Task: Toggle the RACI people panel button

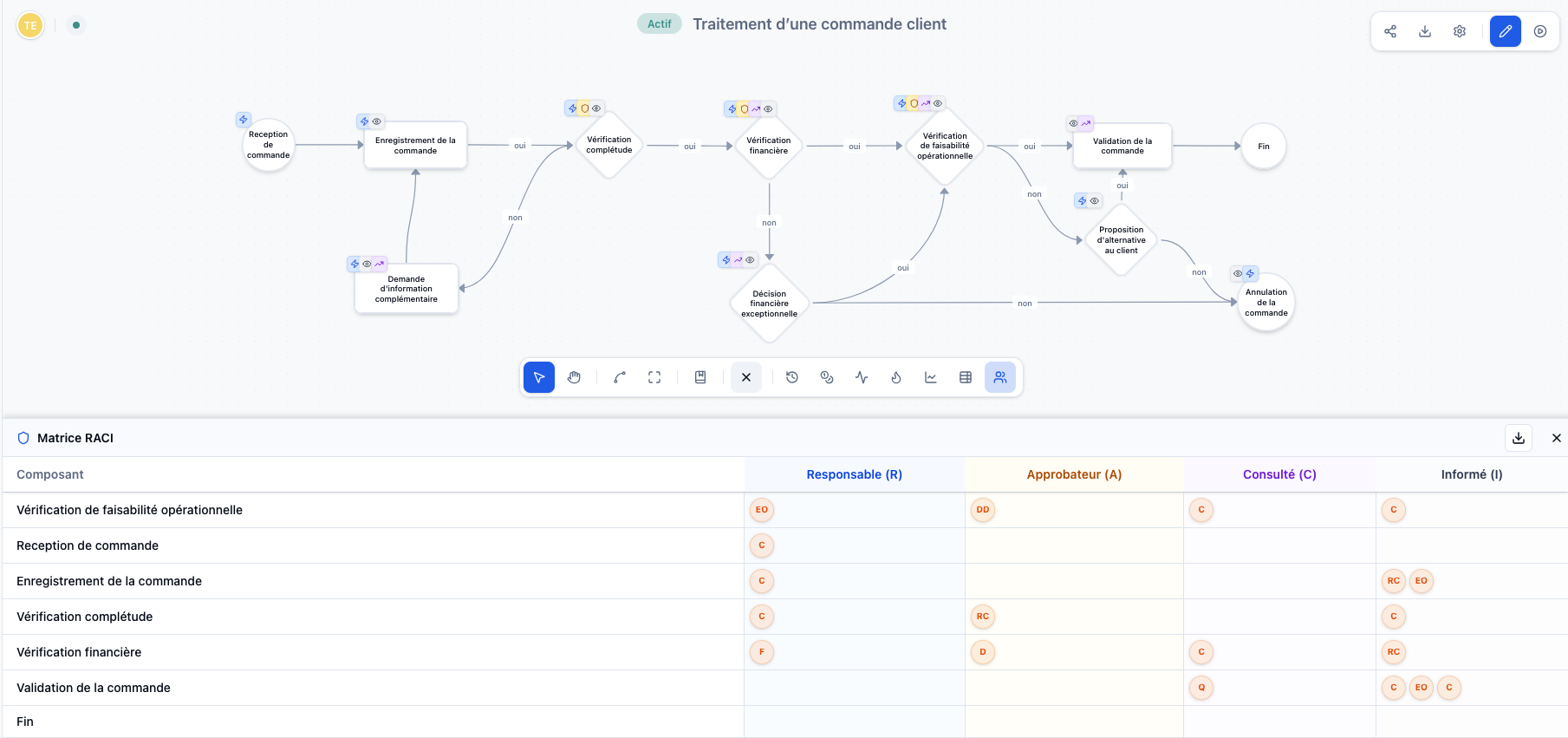Action: pos(1000,377)
